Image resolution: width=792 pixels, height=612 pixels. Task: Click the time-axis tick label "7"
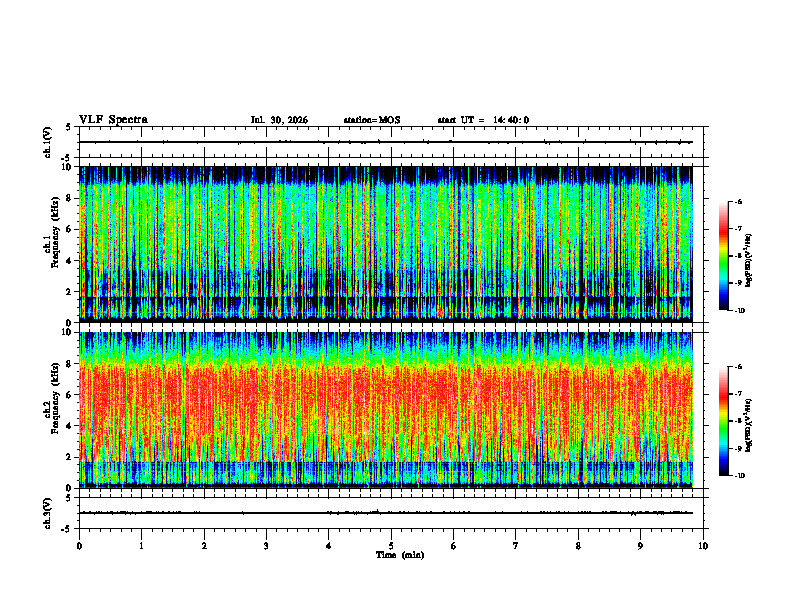pyautogui.click(x=516, y=546)
